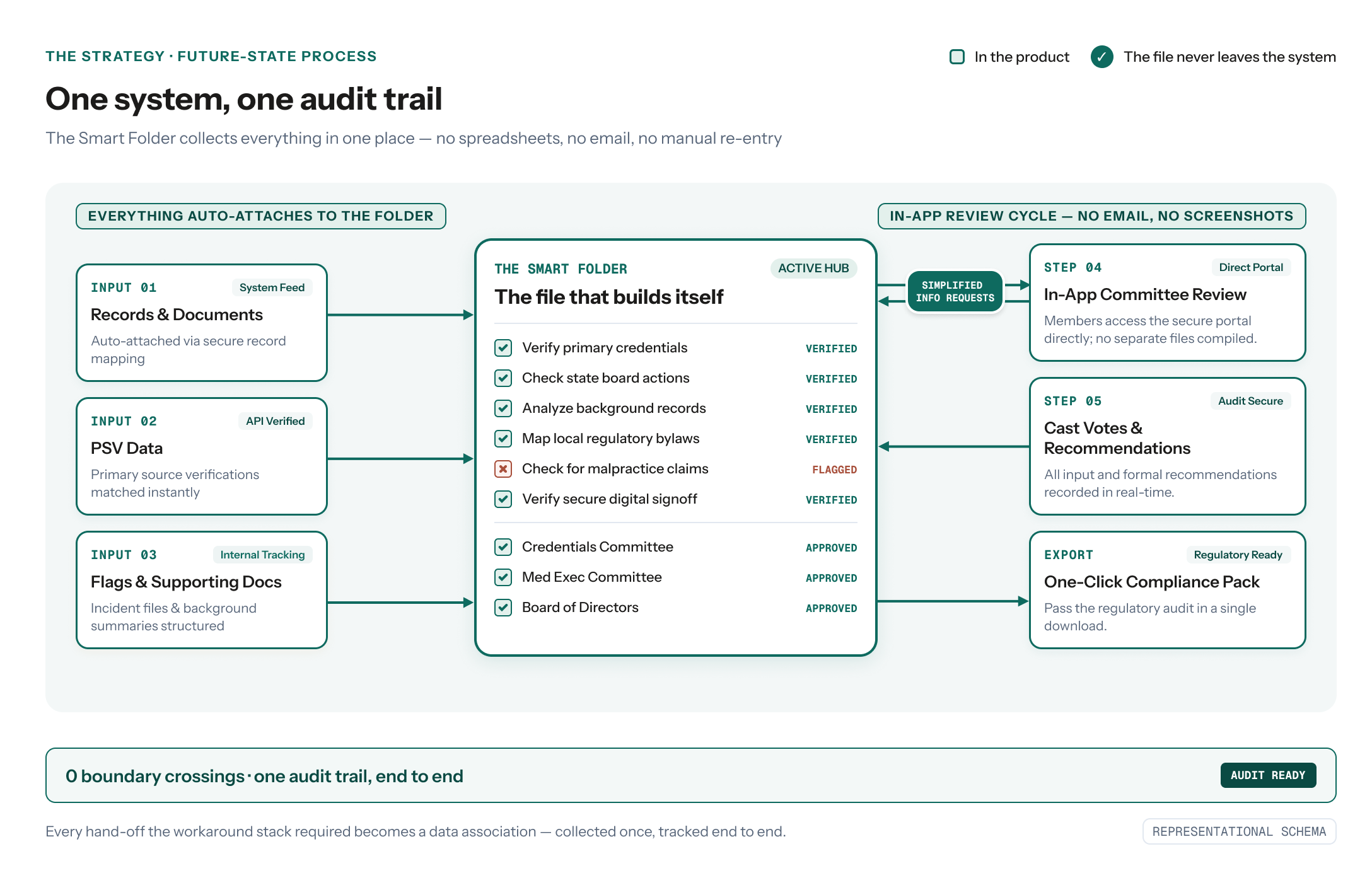Open the One-Click Compliance Pack title
The height and width of the screenshot is (890, 1372).
(1152, 582)
